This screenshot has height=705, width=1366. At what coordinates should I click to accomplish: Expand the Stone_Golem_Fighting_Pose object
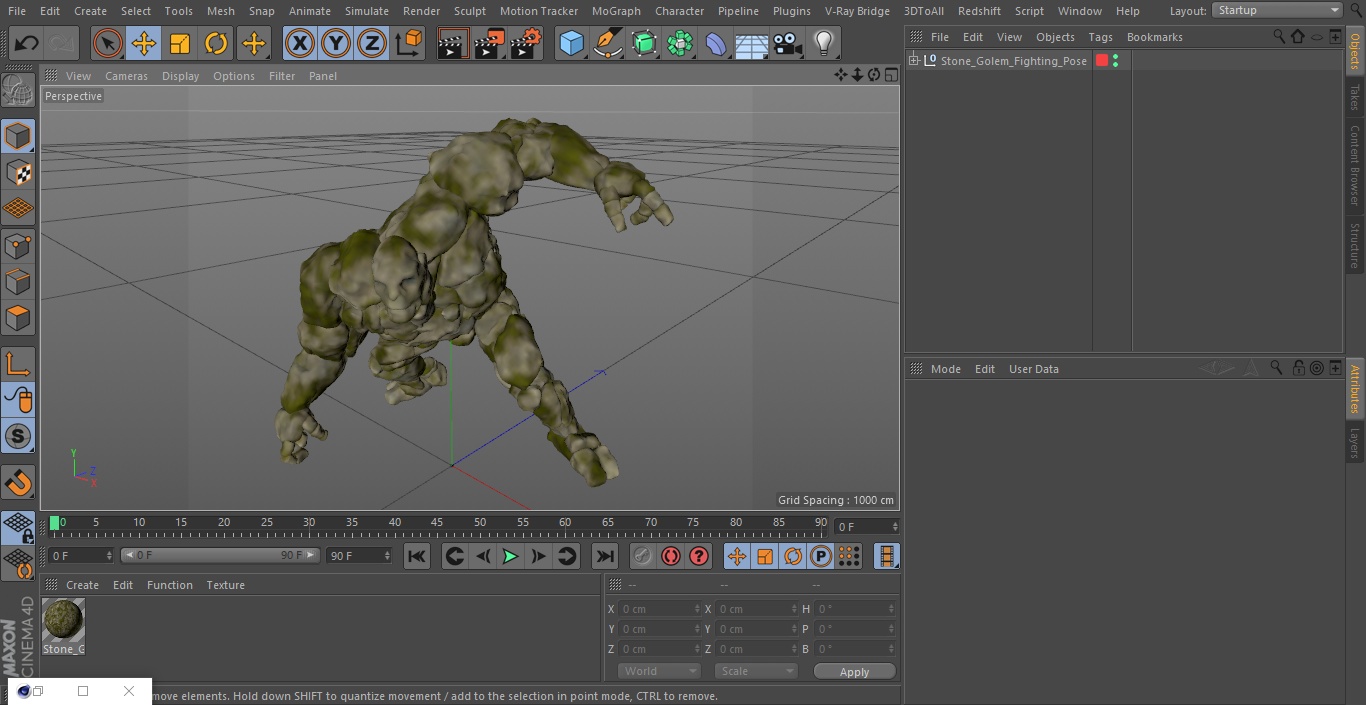tap(914, 61)
